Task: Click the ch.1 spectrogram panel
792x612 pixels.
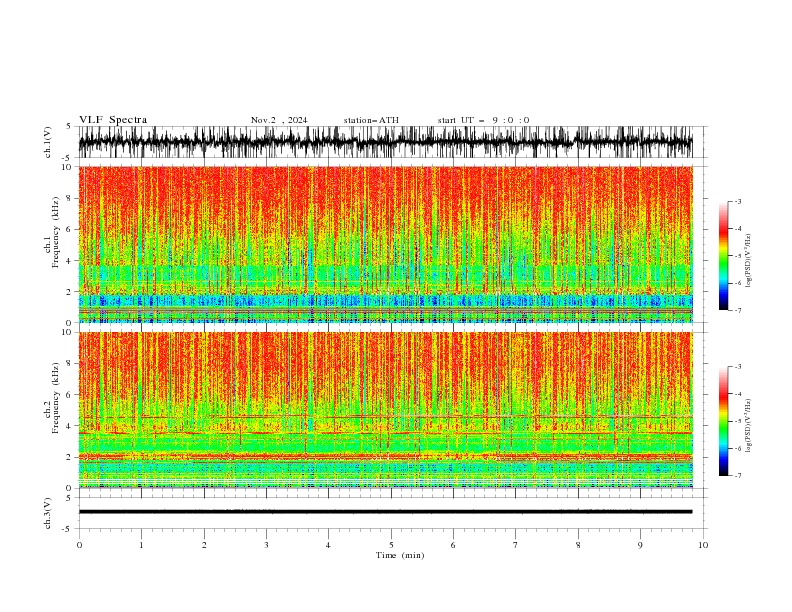Action: click(x=385, y=244)
